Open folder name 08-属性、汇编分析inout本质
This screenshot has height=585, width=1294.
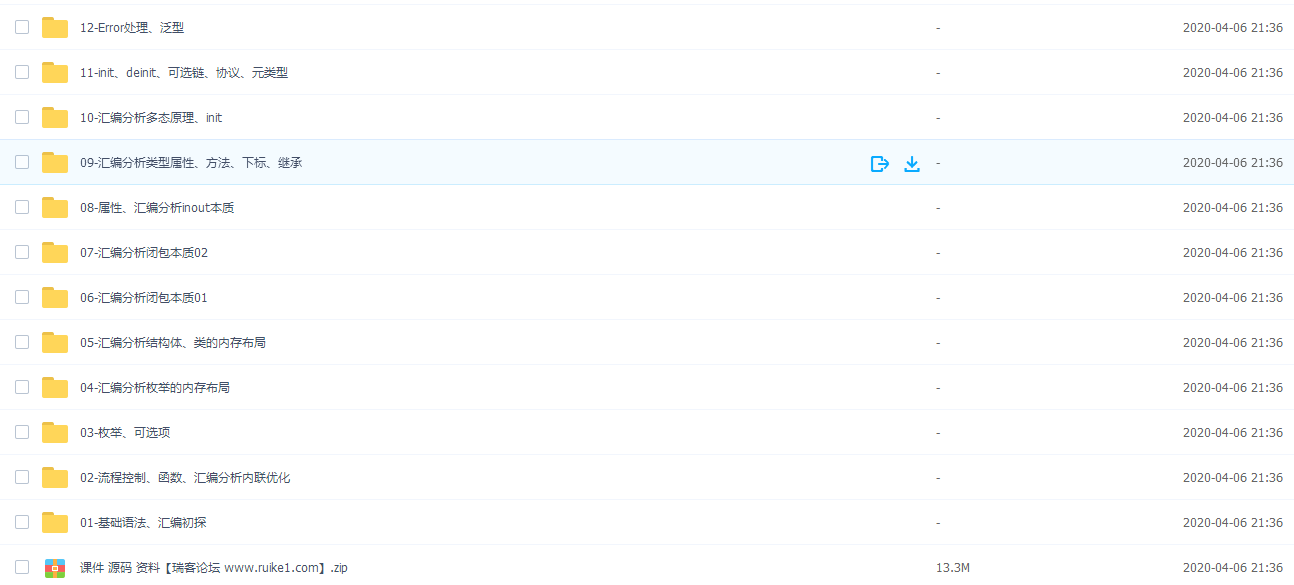pos(157,208)
